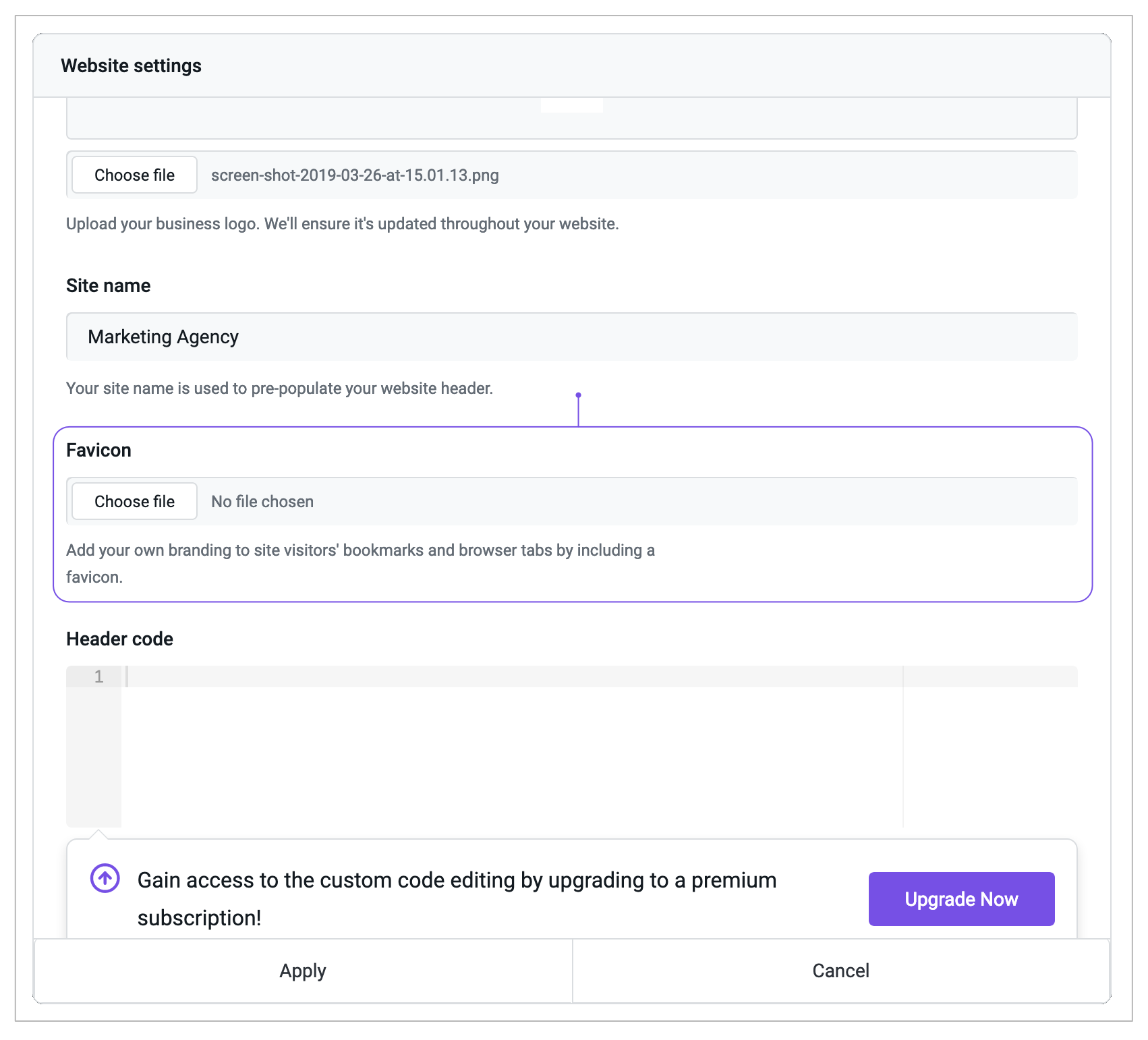Click the 'Header code' label
The height and width of the screenshot is (1040, 1148).
coord(119,639)
